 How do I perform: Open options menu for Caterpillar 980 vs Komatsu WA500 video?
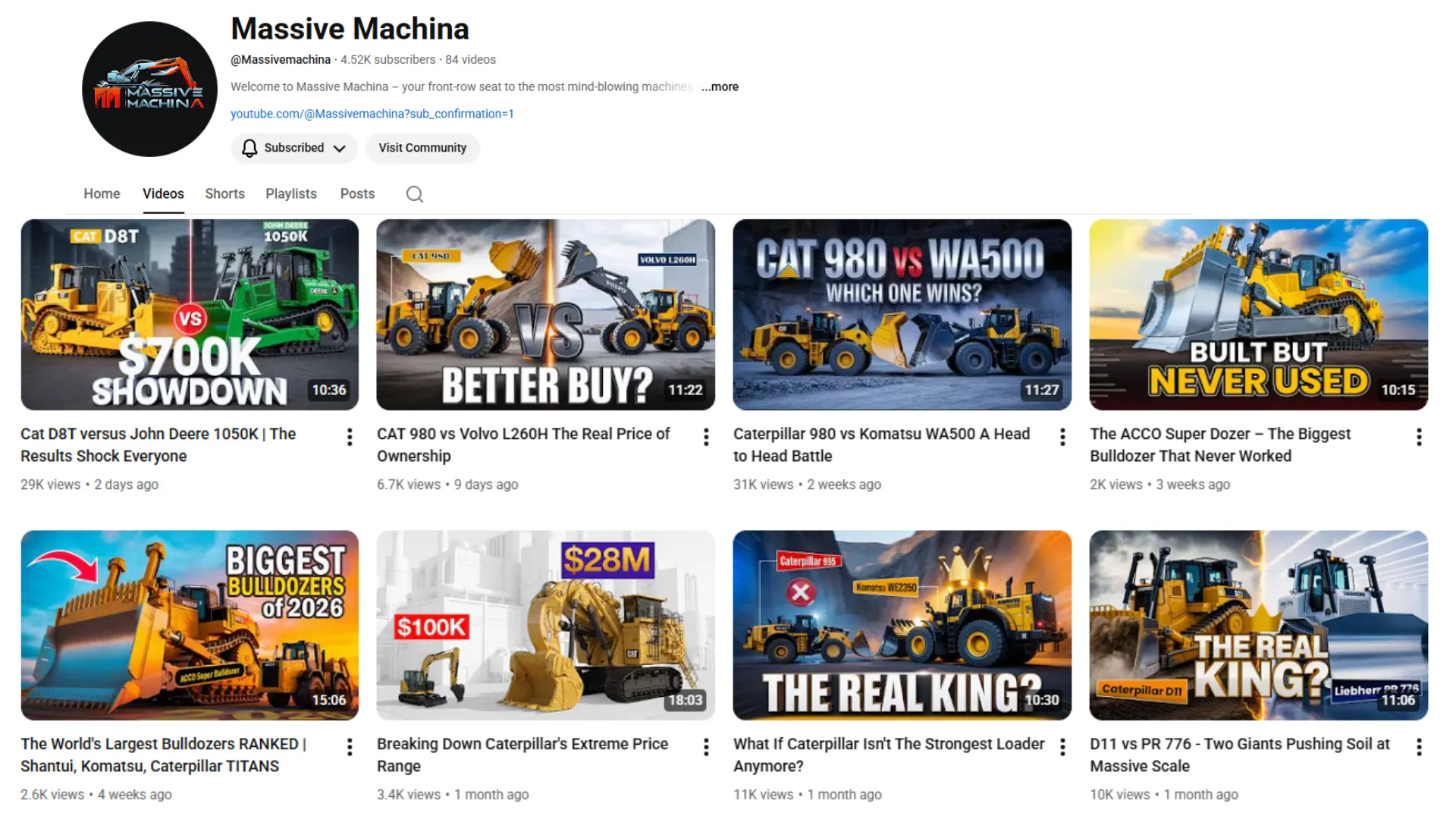[x=1062, y=437]
